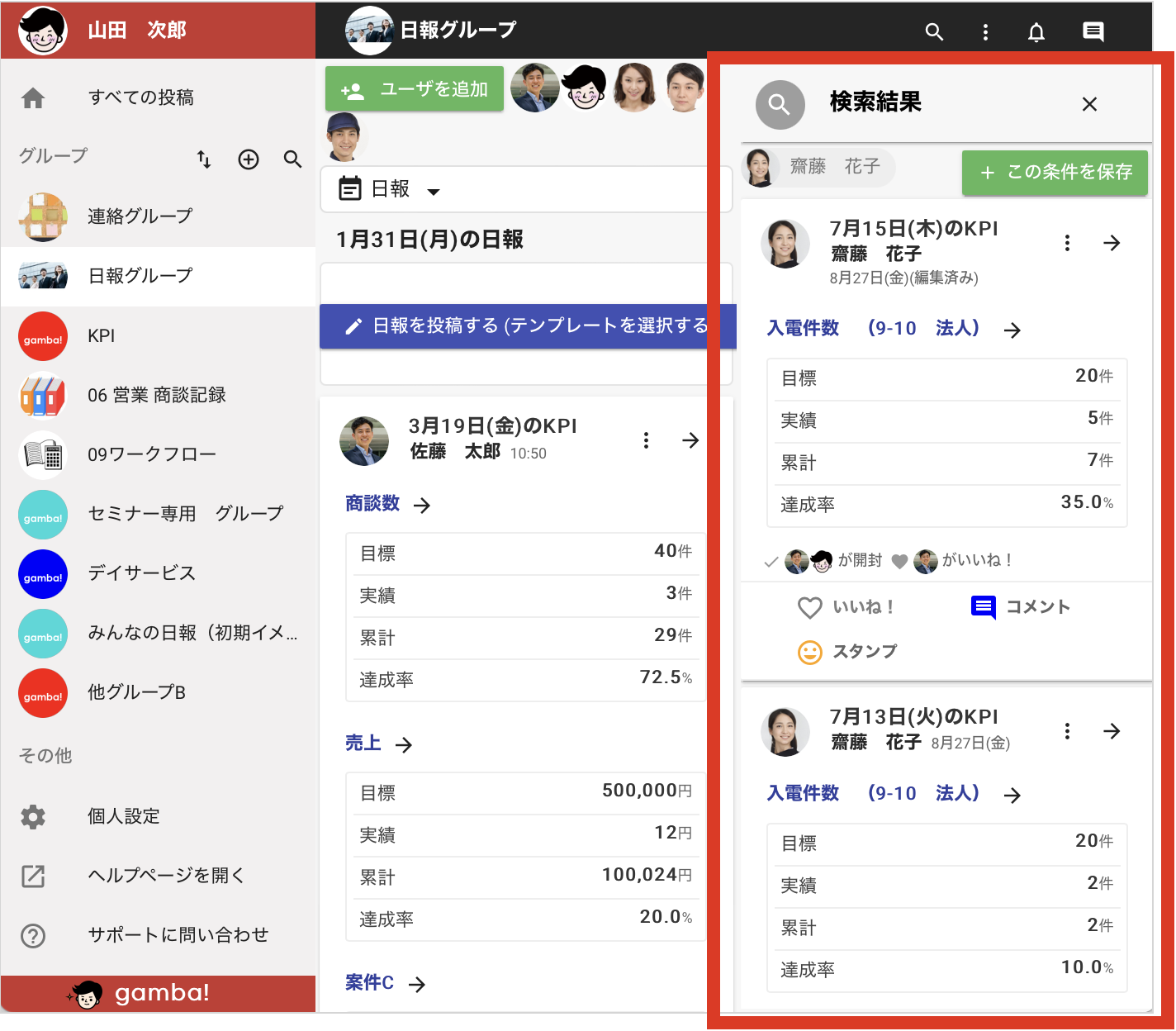This screenshot has width=1176, height=1031.
Task: Click この条件を保存 button
Action: pyautogui.click(x=1055, y=173)
